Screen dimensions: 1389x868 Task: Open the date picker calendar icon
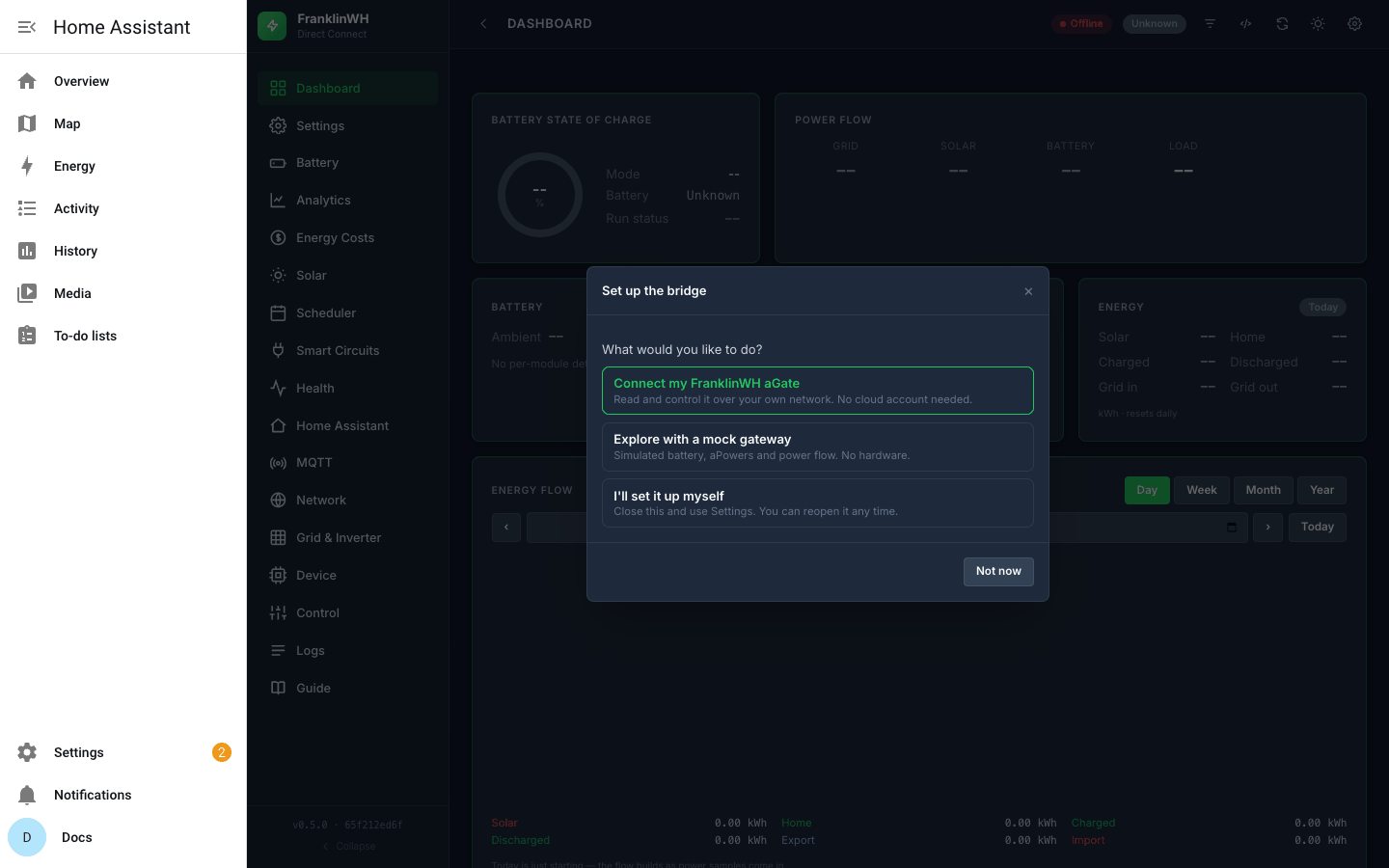pyautogui.click(x=1232, y=528)
